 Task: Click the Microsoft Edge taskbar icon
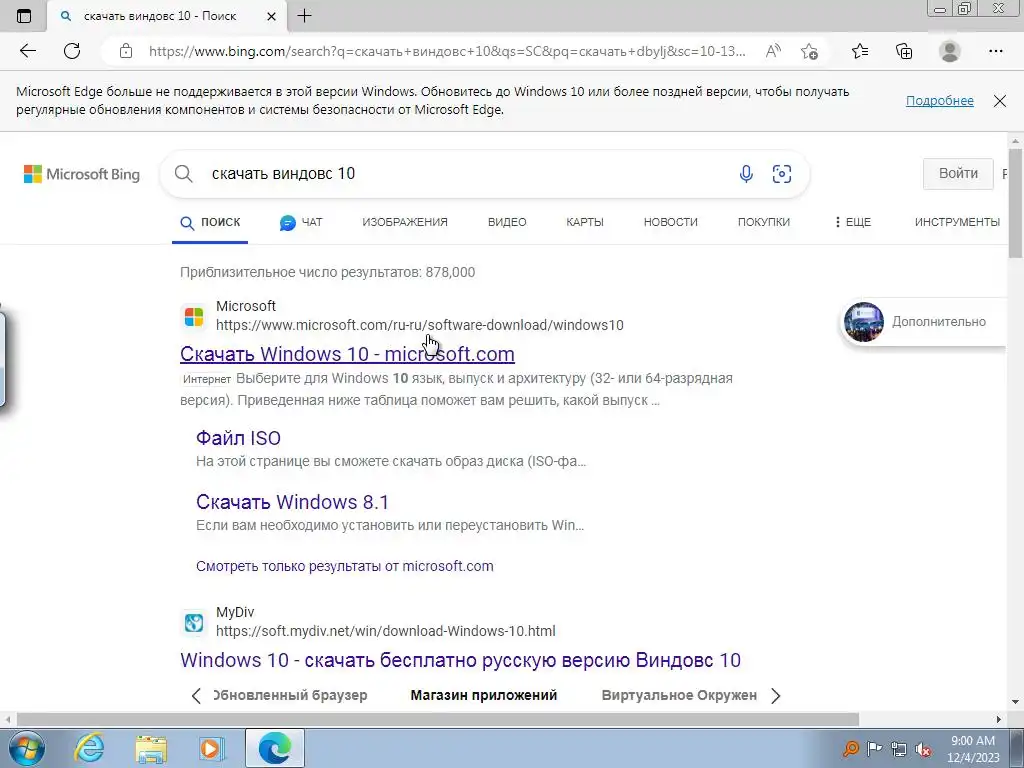(275, 748)
